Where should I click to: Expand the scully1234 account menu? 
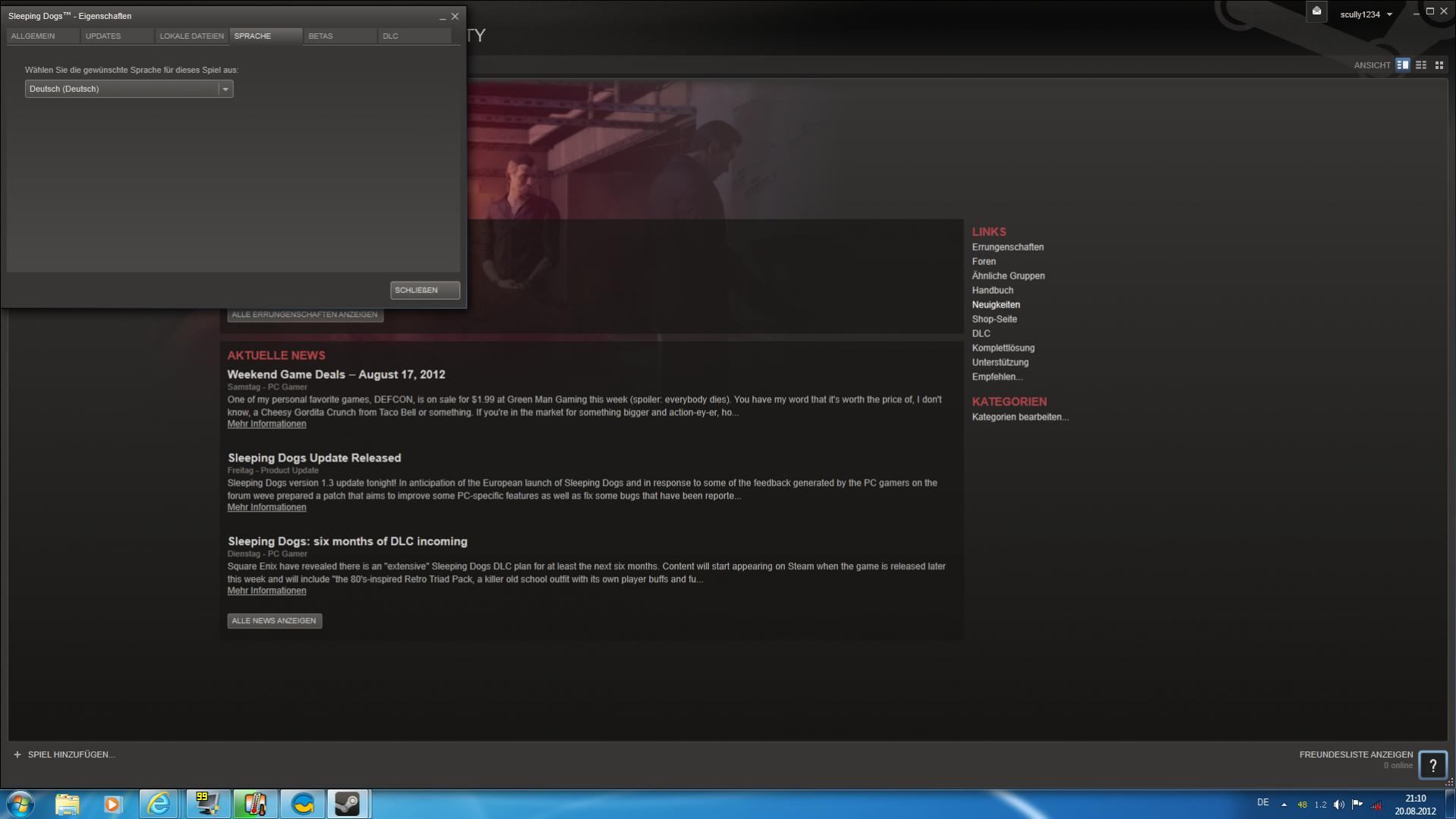coord(1366,14)
